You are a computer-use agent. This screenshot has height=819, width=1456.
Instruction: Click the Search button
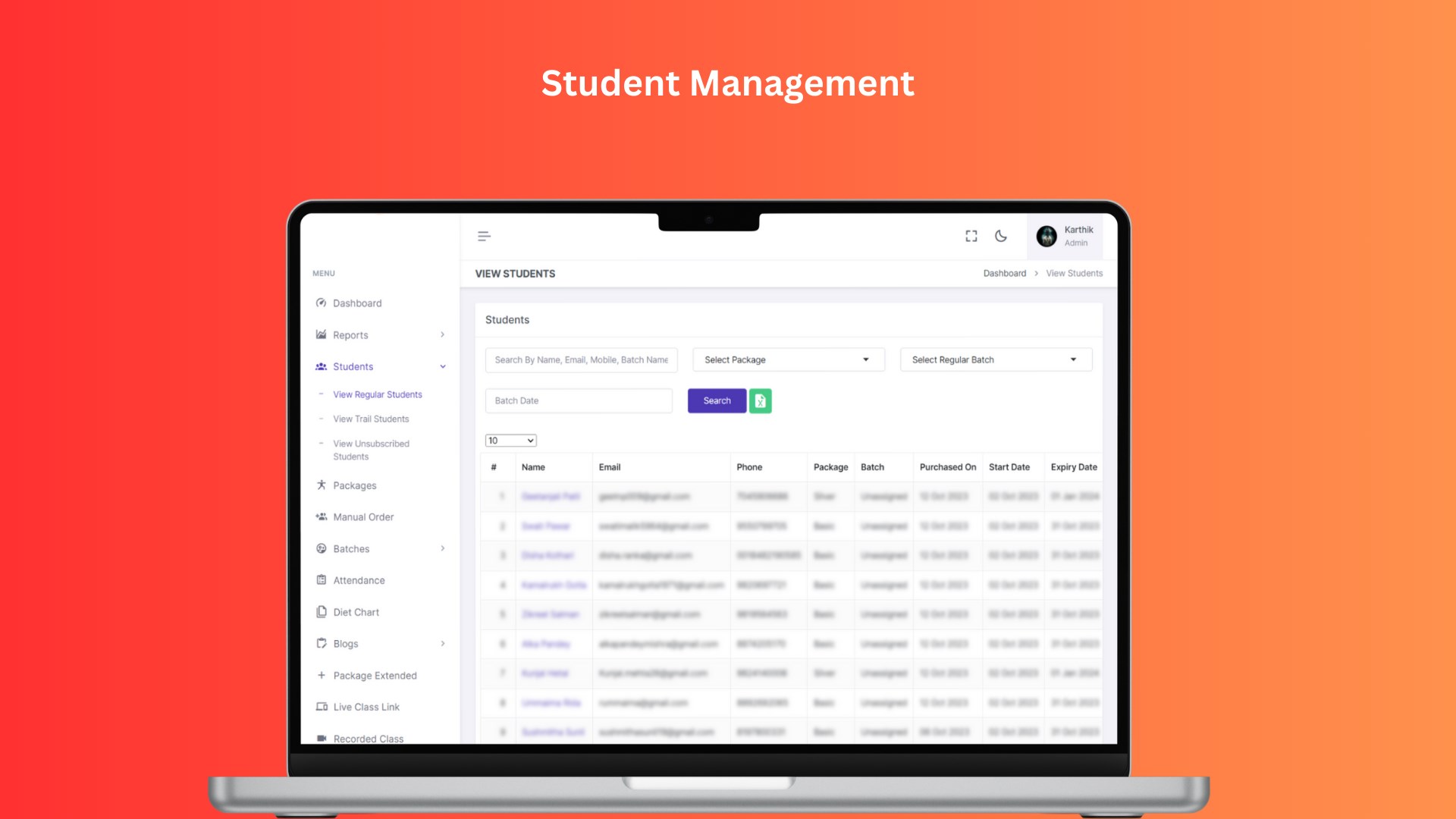716,400
